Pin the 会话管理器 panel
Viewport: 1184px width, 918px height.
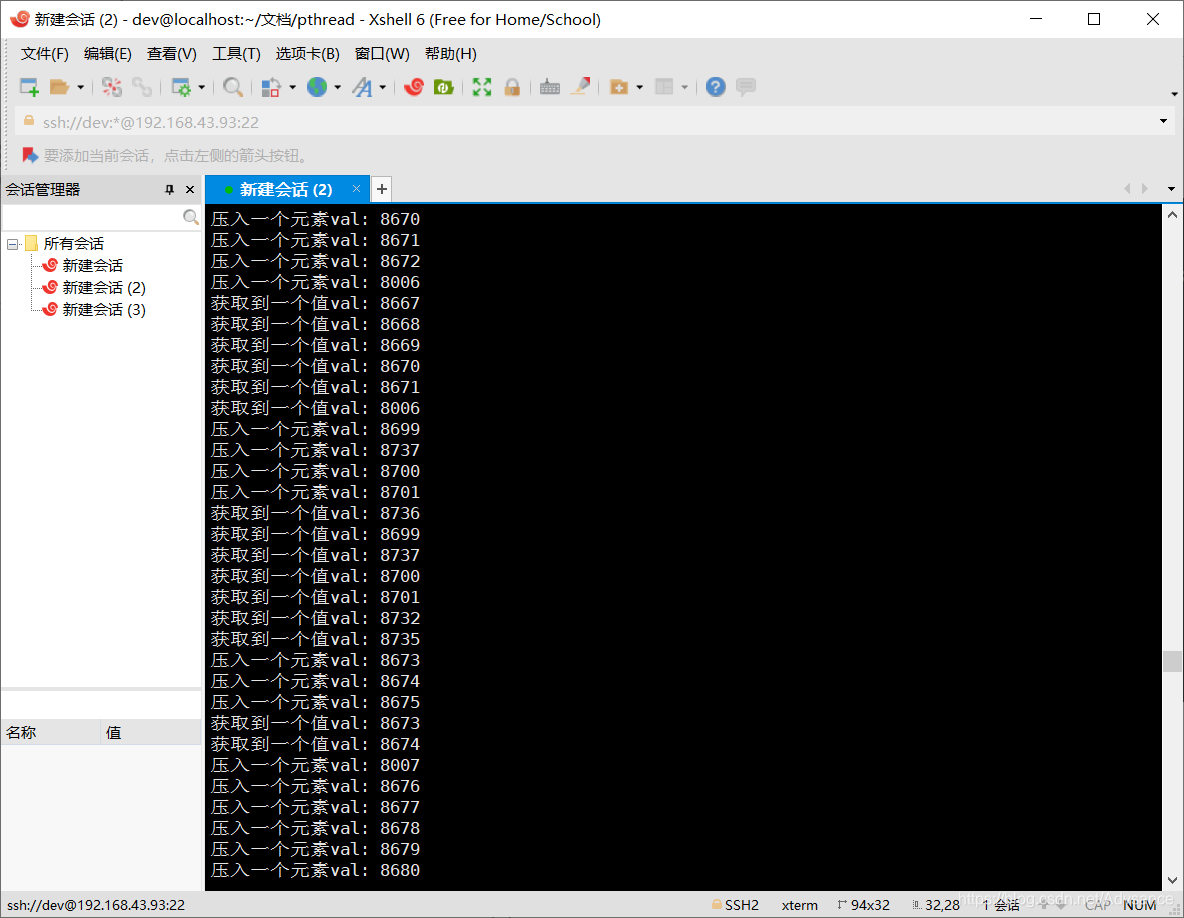point(169,189)
